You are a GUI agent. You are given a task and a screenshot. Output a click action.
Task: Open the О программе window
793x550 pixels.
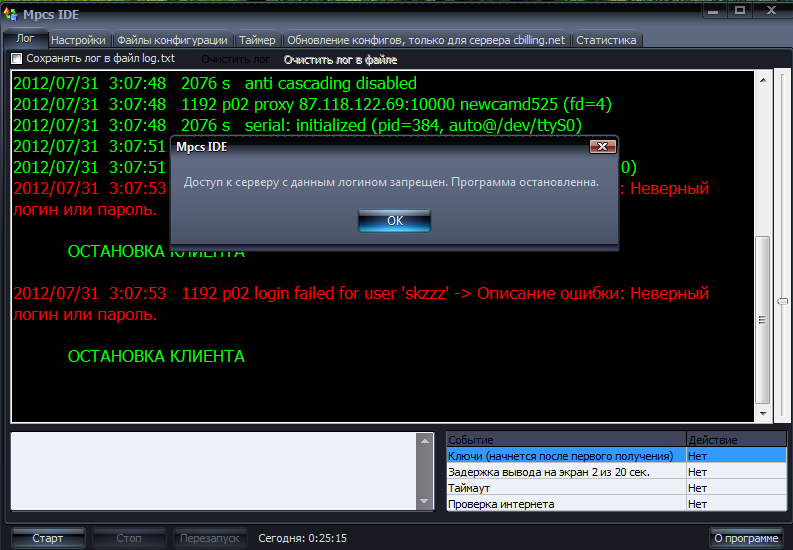click(745, 538)
